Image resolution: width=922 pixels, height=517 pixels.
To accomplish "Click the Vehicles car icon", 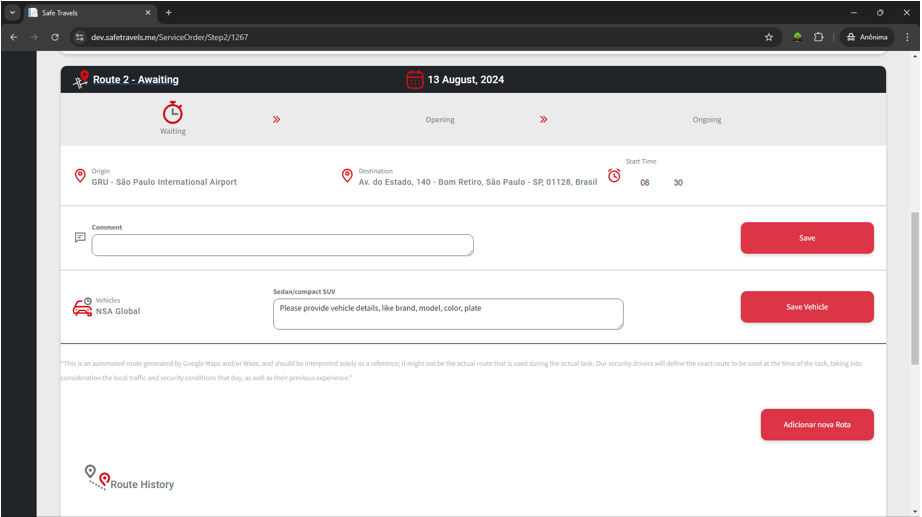I will [82, 308].
